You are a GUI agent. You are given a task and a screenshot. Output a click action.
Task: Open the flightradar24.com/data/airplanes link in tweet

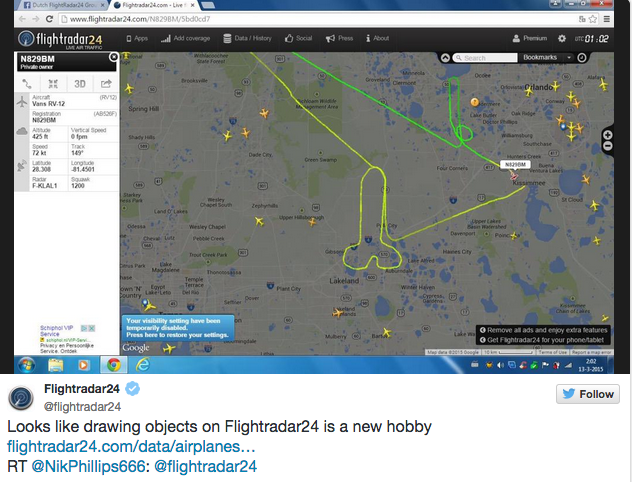(131, 447)
